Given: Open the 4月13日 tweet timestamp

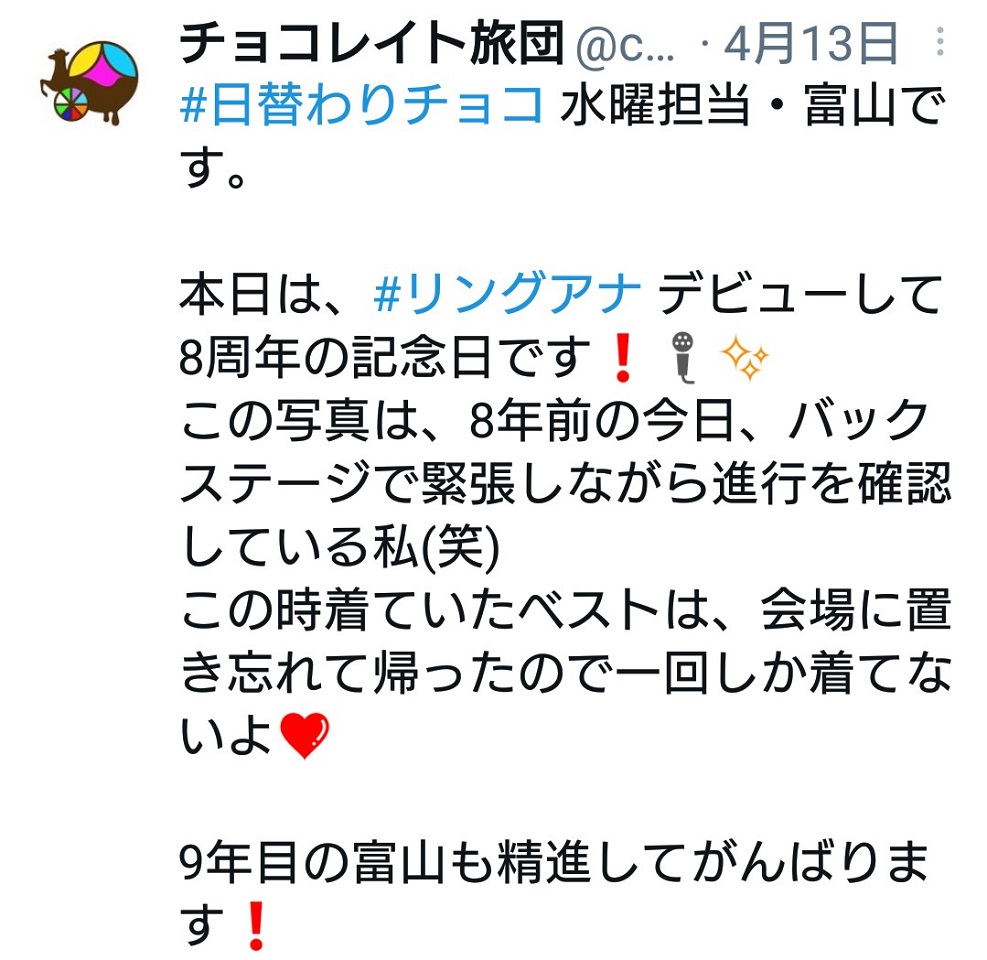Looking at the screenshot, I should click(811, 43).
